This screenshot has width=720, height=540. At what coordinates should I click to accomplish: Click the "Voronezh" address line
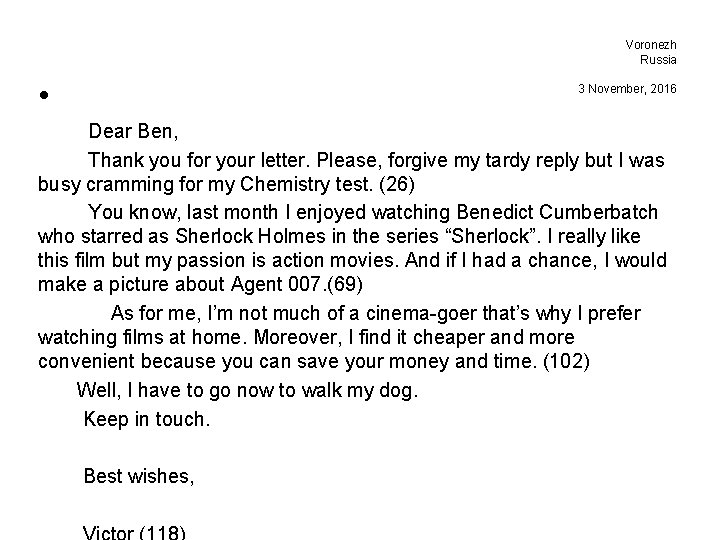coord(651,44)
